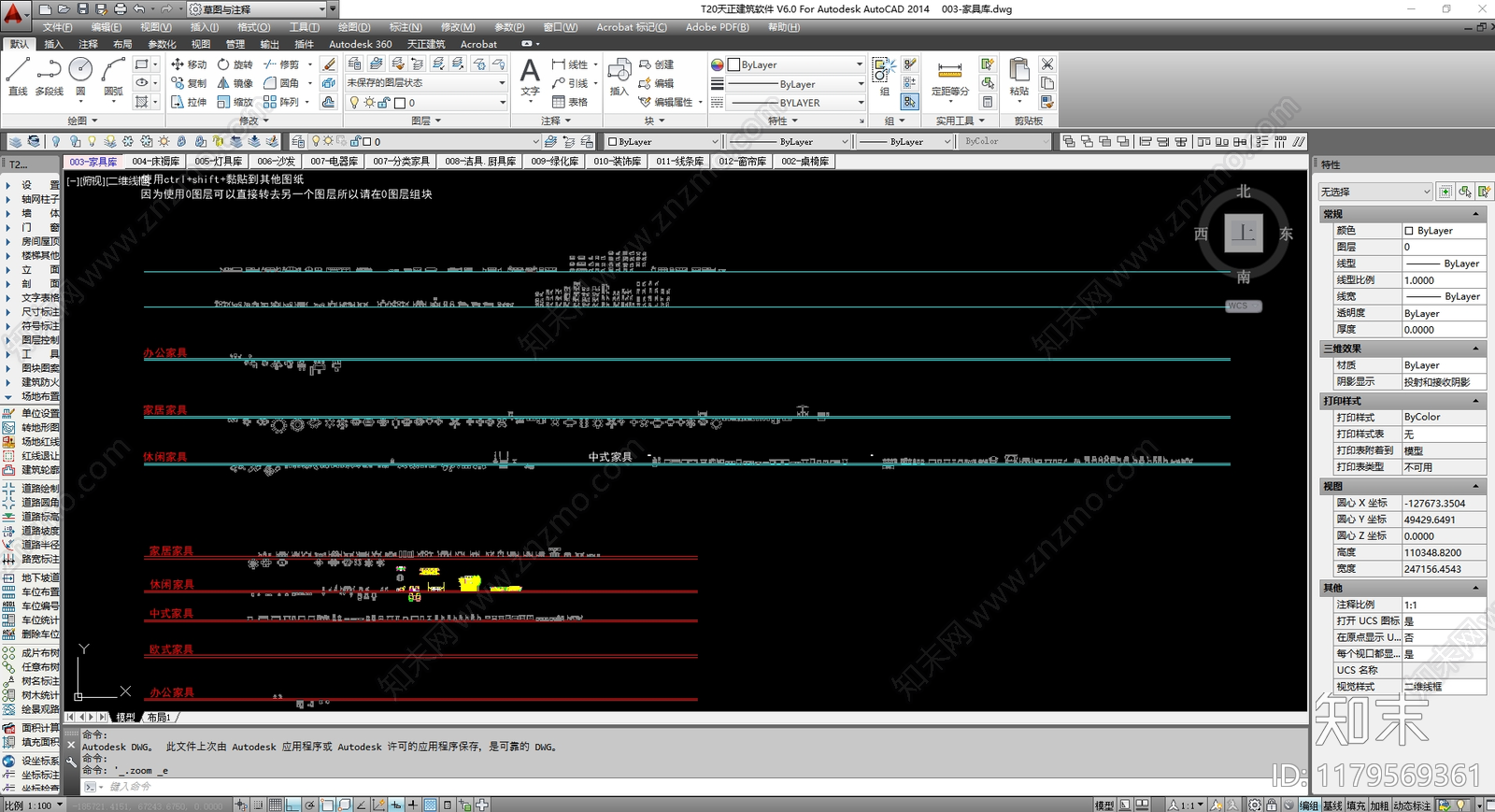Image resolution: width=1495 pixels, height=812 pixels.
Task: Click the WCS label below ViewCube
Action: pyautogui.click(x=1243, y=306)
